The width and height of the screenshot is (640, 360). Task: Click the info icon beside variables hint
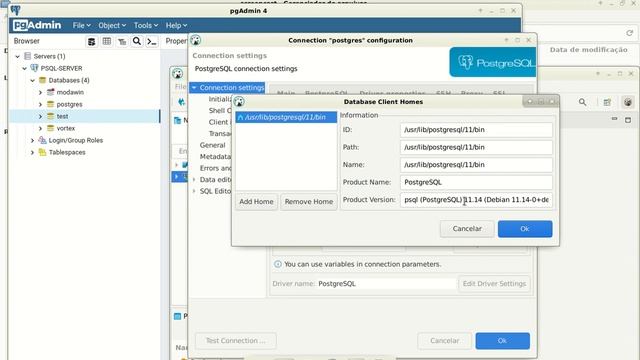coord(278,264)
